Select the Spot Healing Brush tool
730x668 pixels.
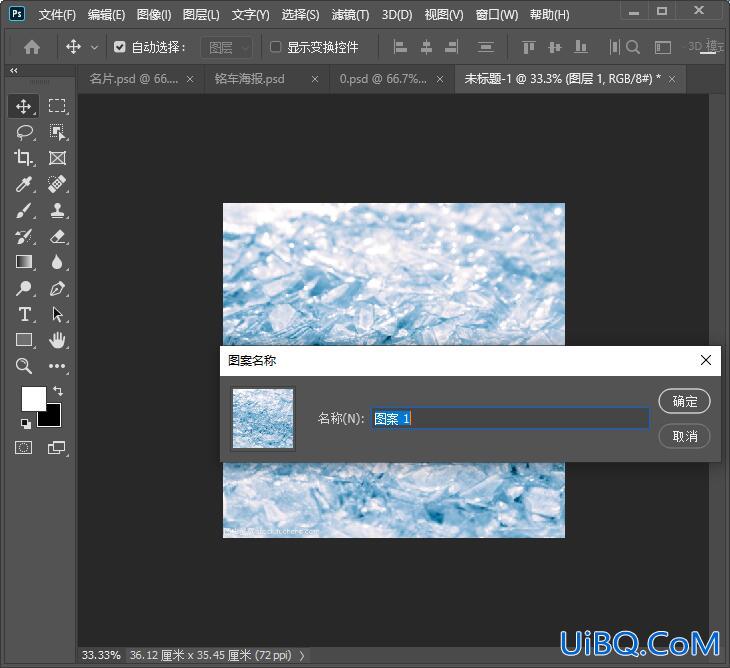57,184
